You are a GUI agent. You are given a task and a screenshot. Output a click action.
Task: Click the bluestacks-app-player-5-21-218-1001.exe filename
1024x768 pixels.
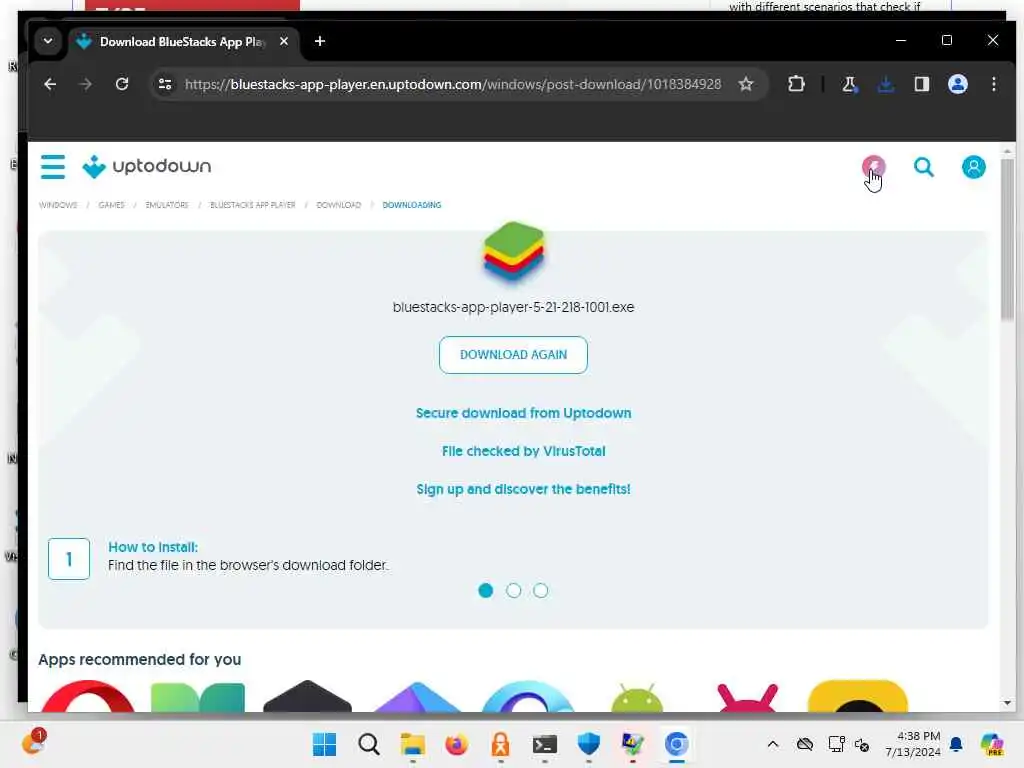513,307
